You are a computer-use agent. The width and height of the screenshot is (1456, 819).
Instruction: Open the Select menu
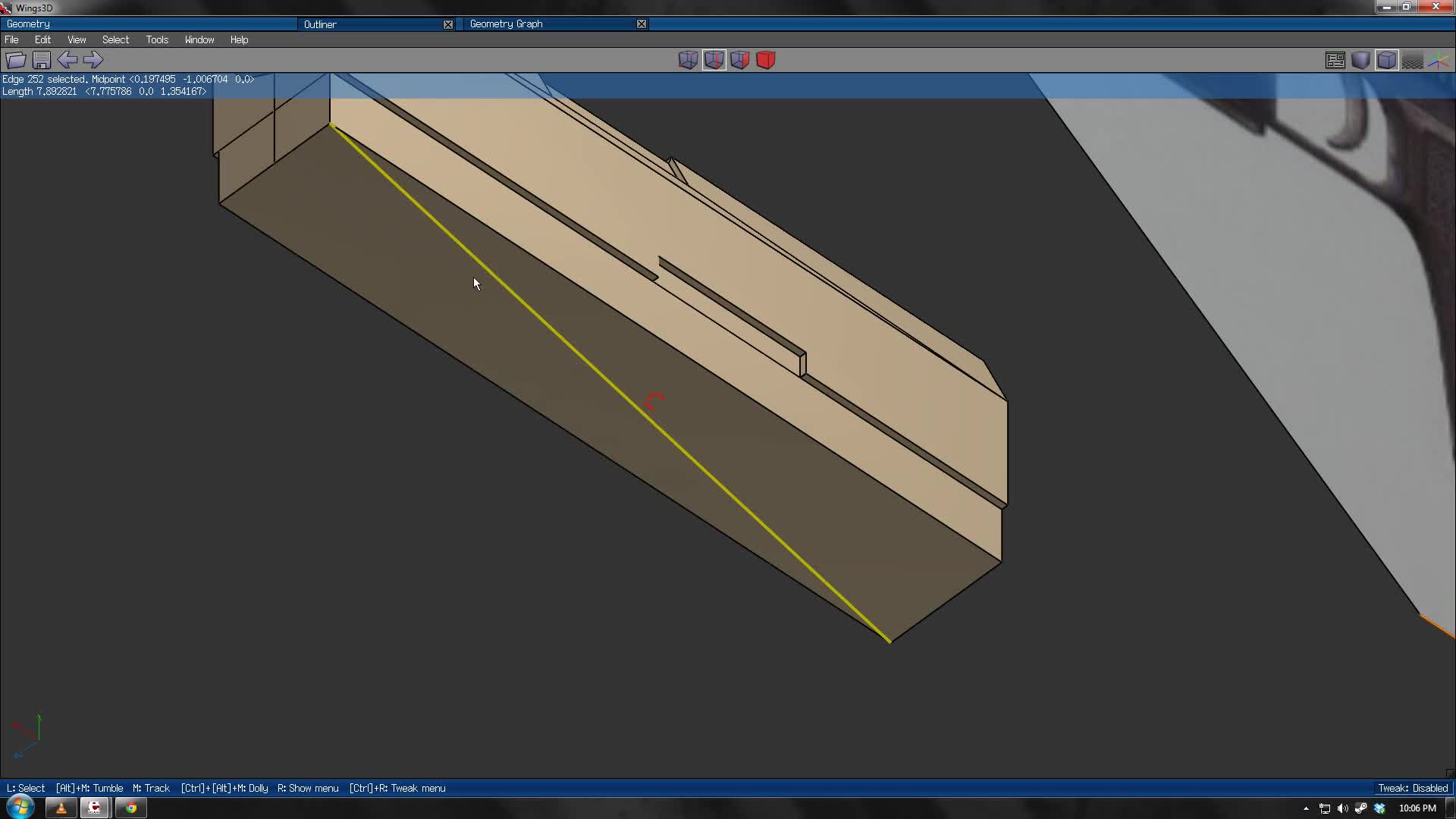[x=115, y=39]
